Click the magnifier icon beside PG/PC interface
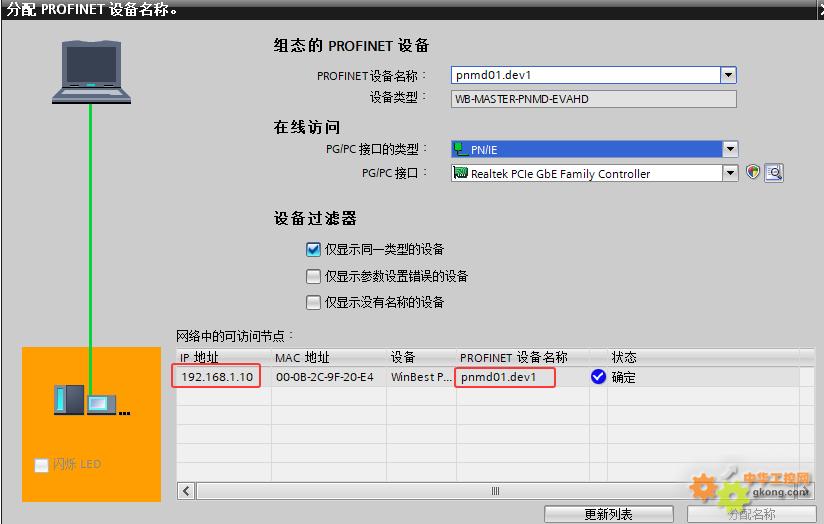824x524 pixels. click(x=773, y=173)
